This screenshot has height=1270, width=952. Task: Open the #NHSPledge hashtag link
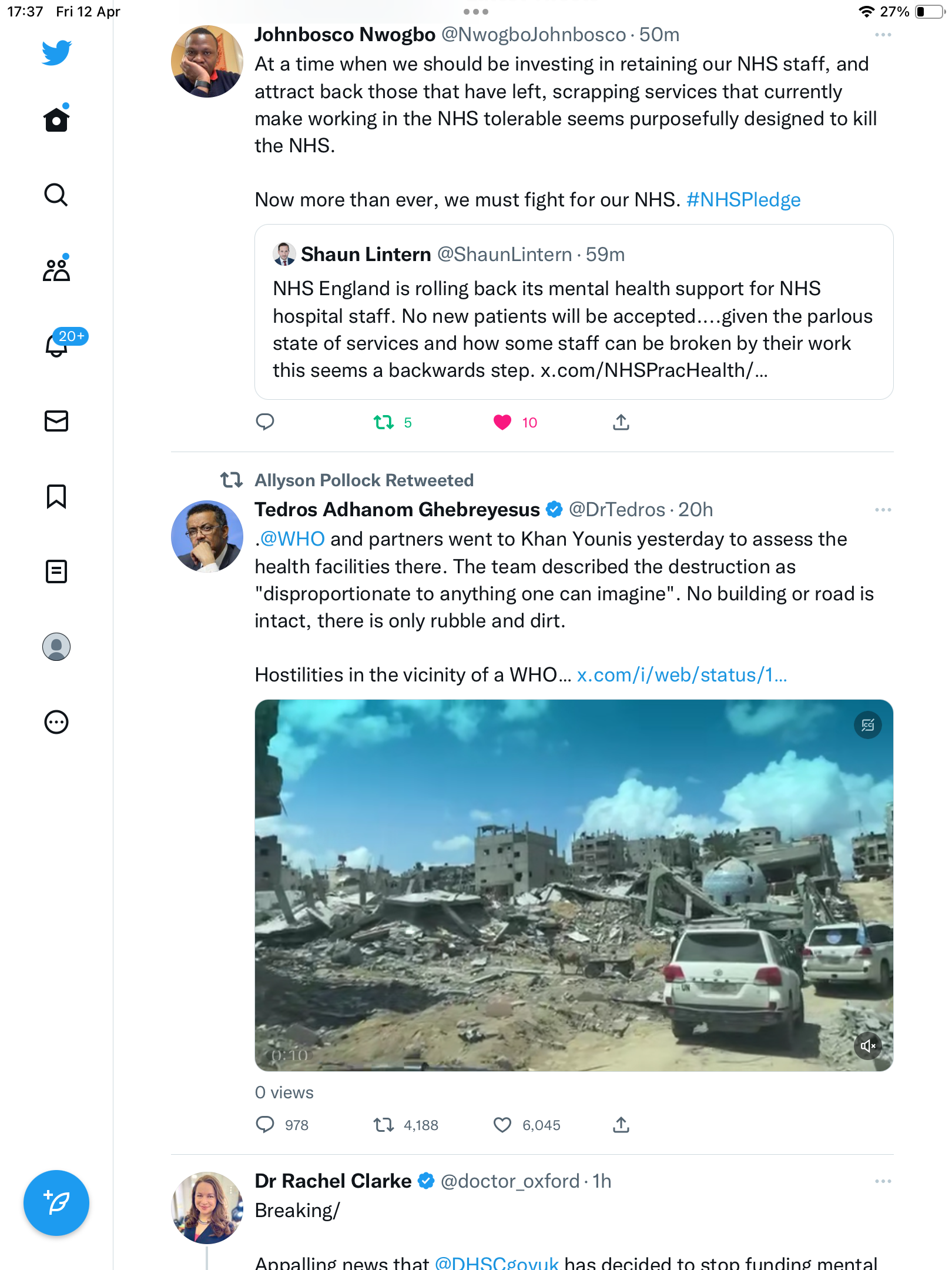743,200
